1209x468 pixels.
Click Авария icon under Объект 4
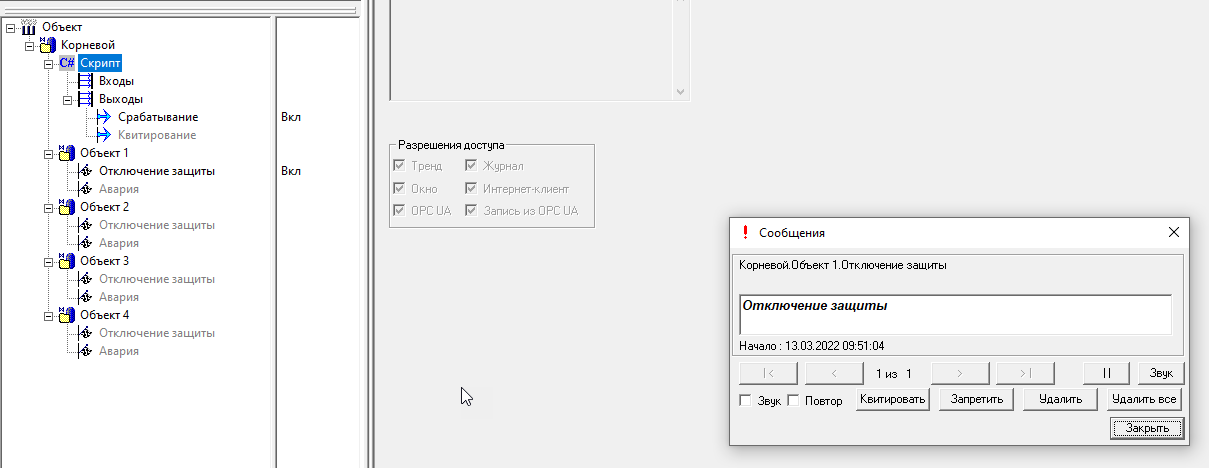click(x=86, y=351)
